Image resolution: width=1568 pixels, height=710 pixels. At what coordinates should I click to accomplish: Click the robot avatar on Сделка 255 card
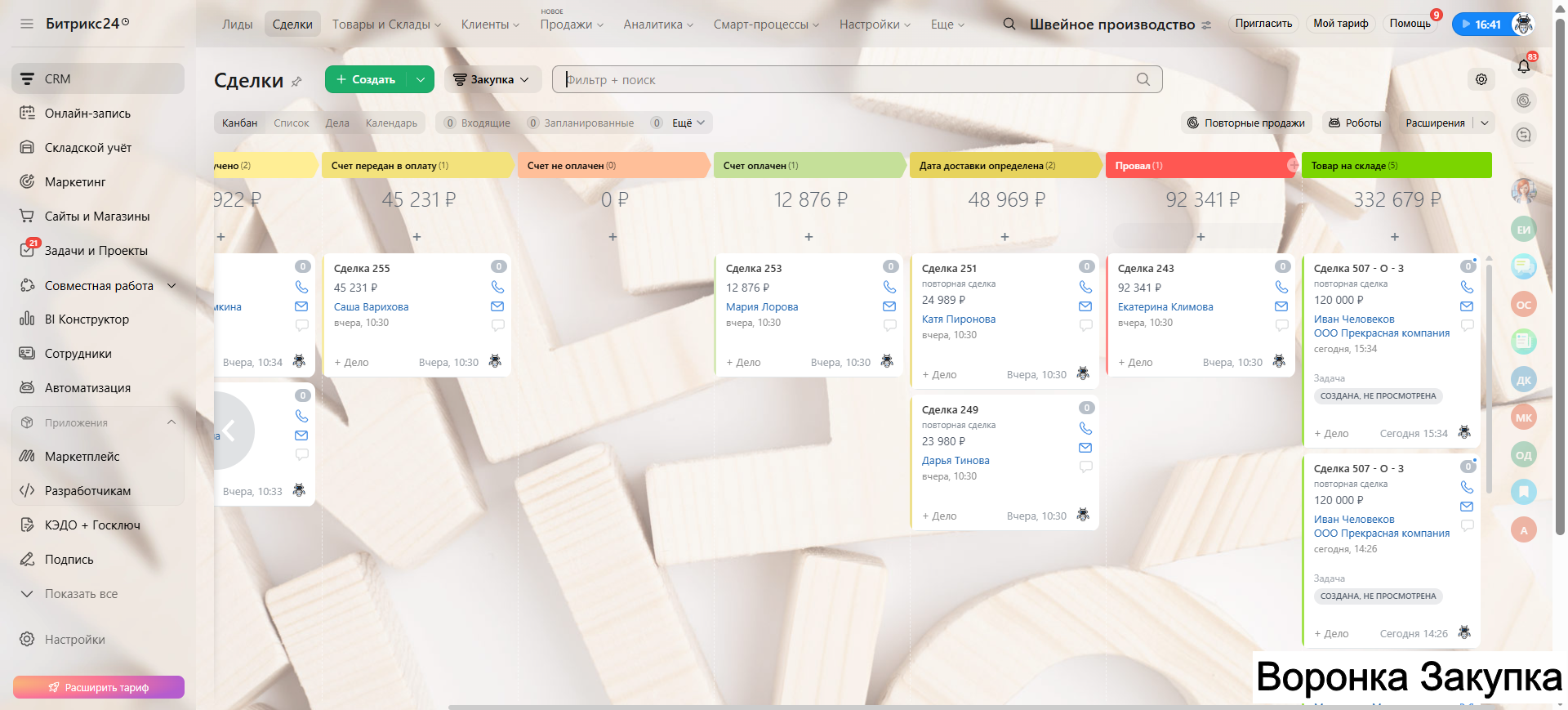[x=495, y=361]
